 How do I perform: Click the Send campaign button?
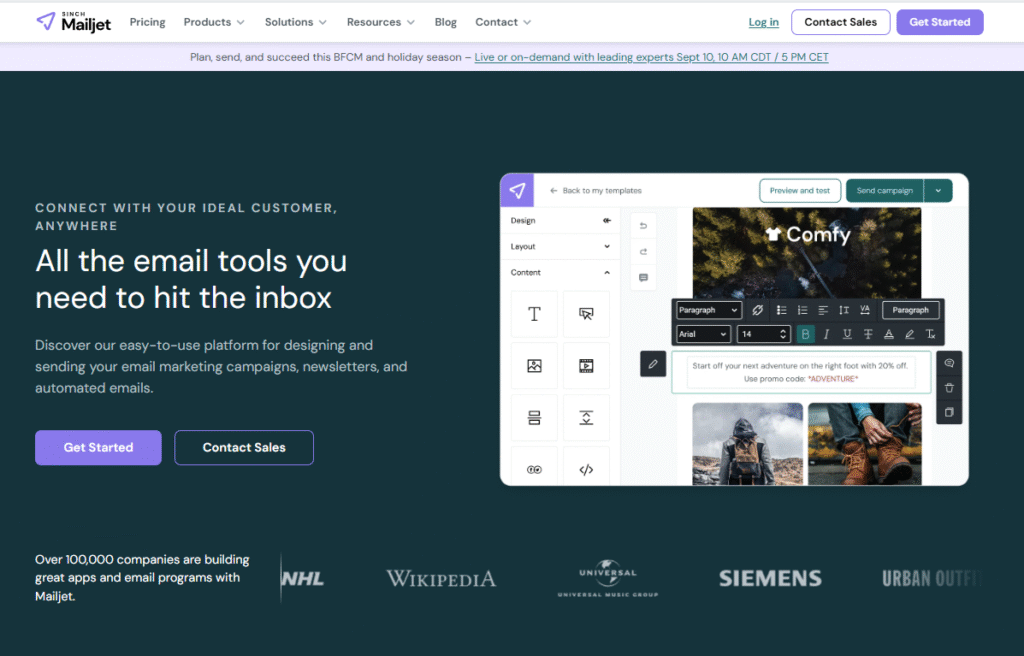coord(885,191)
